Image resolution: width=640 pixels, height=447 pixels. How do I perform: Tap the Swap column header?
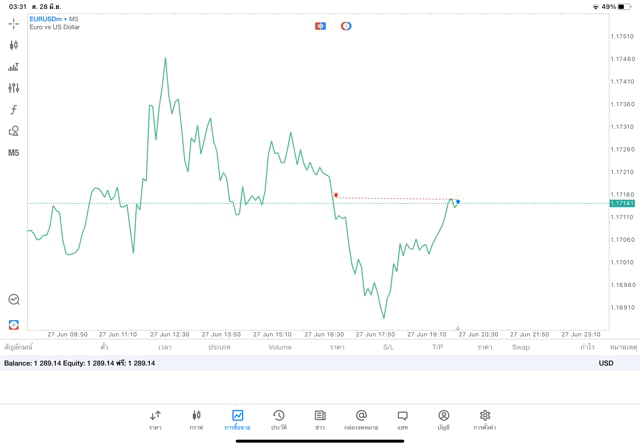521,347
